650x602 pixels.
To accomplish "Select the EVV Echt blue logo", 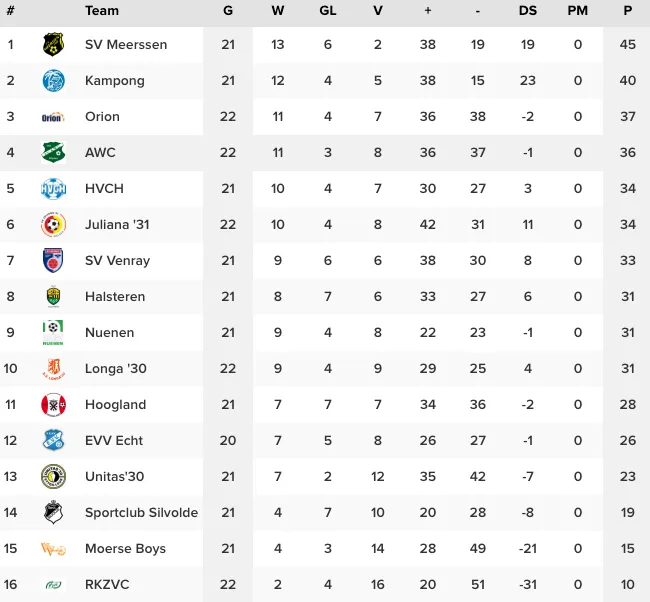I will tap(53, 440).
